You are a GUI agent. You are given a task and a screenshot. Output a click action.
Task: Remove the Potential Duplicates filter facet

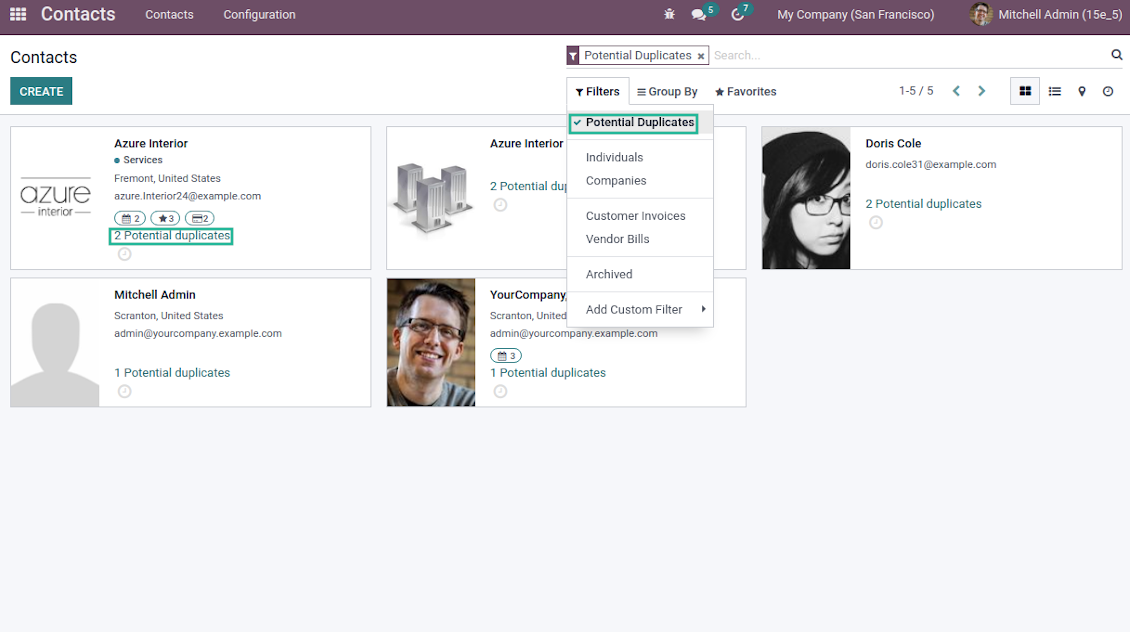tap(700, 55)
